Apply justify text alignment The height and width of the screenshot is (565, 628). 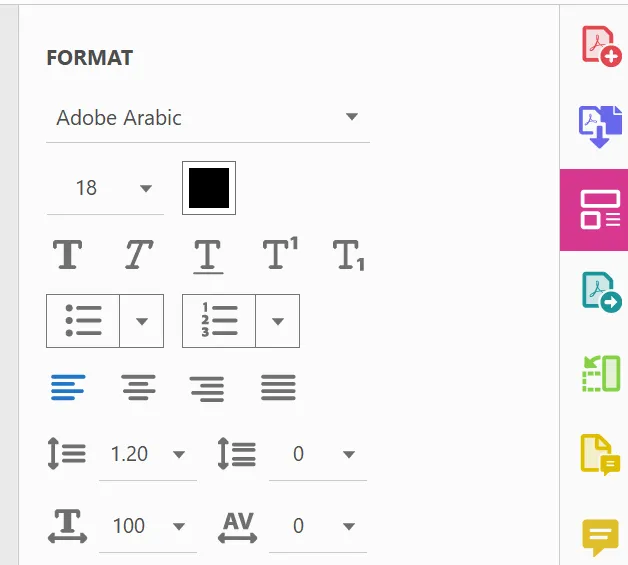coord(278,386)
